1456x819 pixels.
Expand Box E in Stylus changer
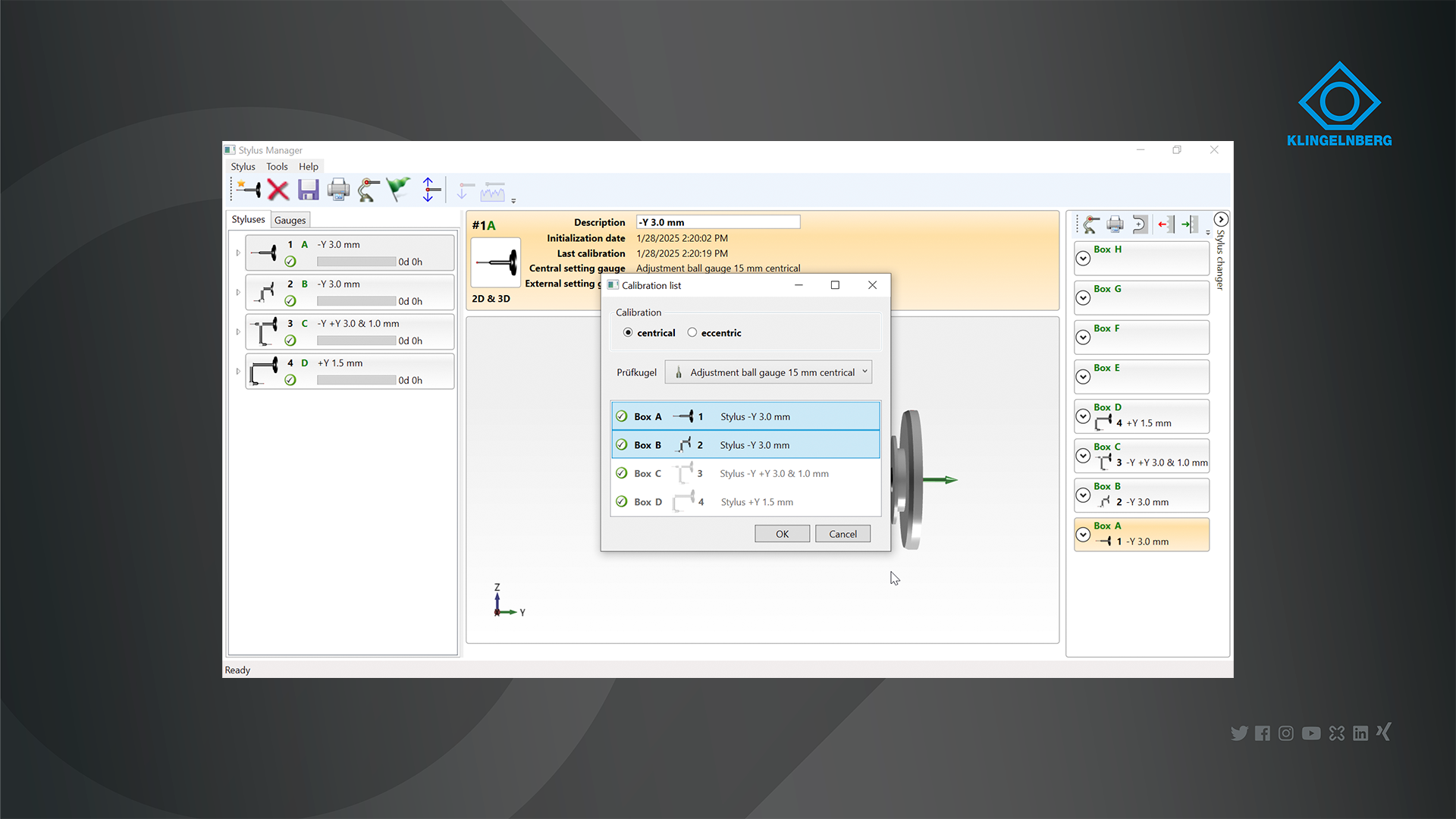coord(1084,377)
